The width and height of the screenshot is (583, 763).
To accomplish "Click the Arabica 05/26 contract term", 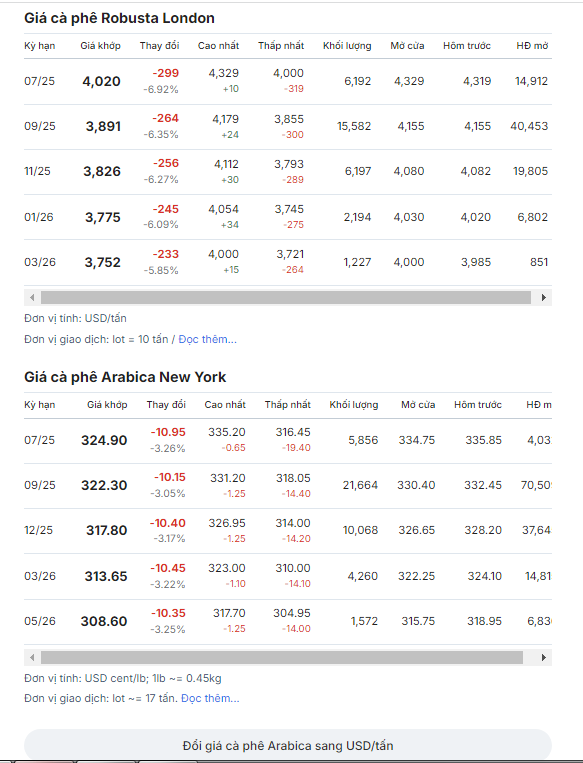I will tap(40, 621).
